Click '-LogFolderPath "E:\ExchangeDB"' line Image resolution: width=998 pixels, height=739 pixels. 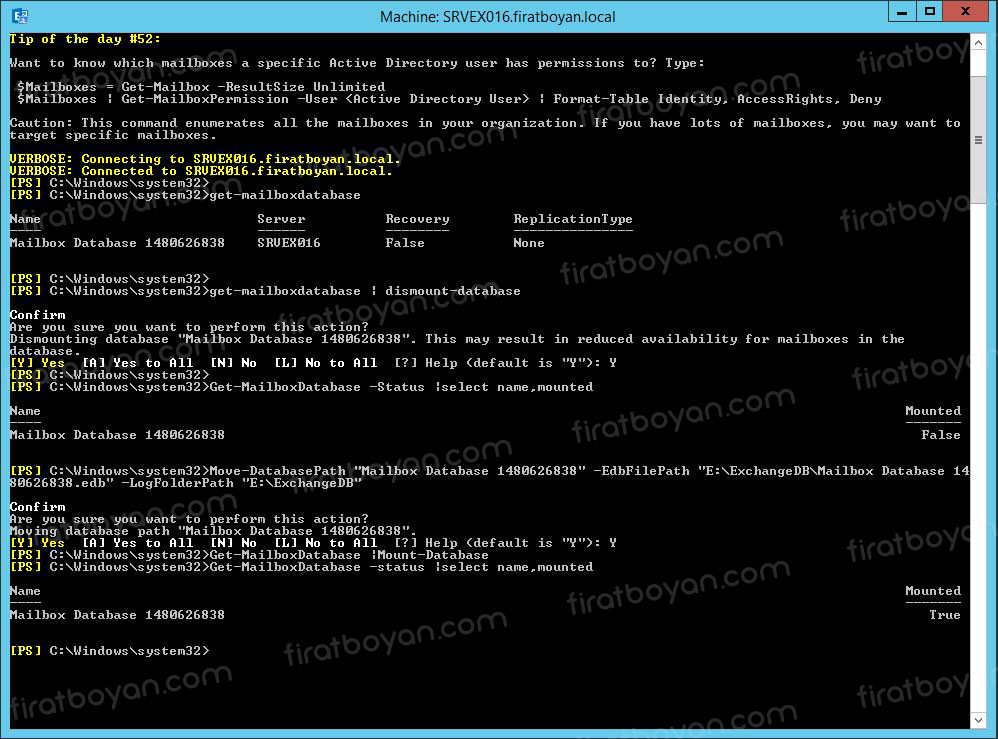(x=241, y=484)
